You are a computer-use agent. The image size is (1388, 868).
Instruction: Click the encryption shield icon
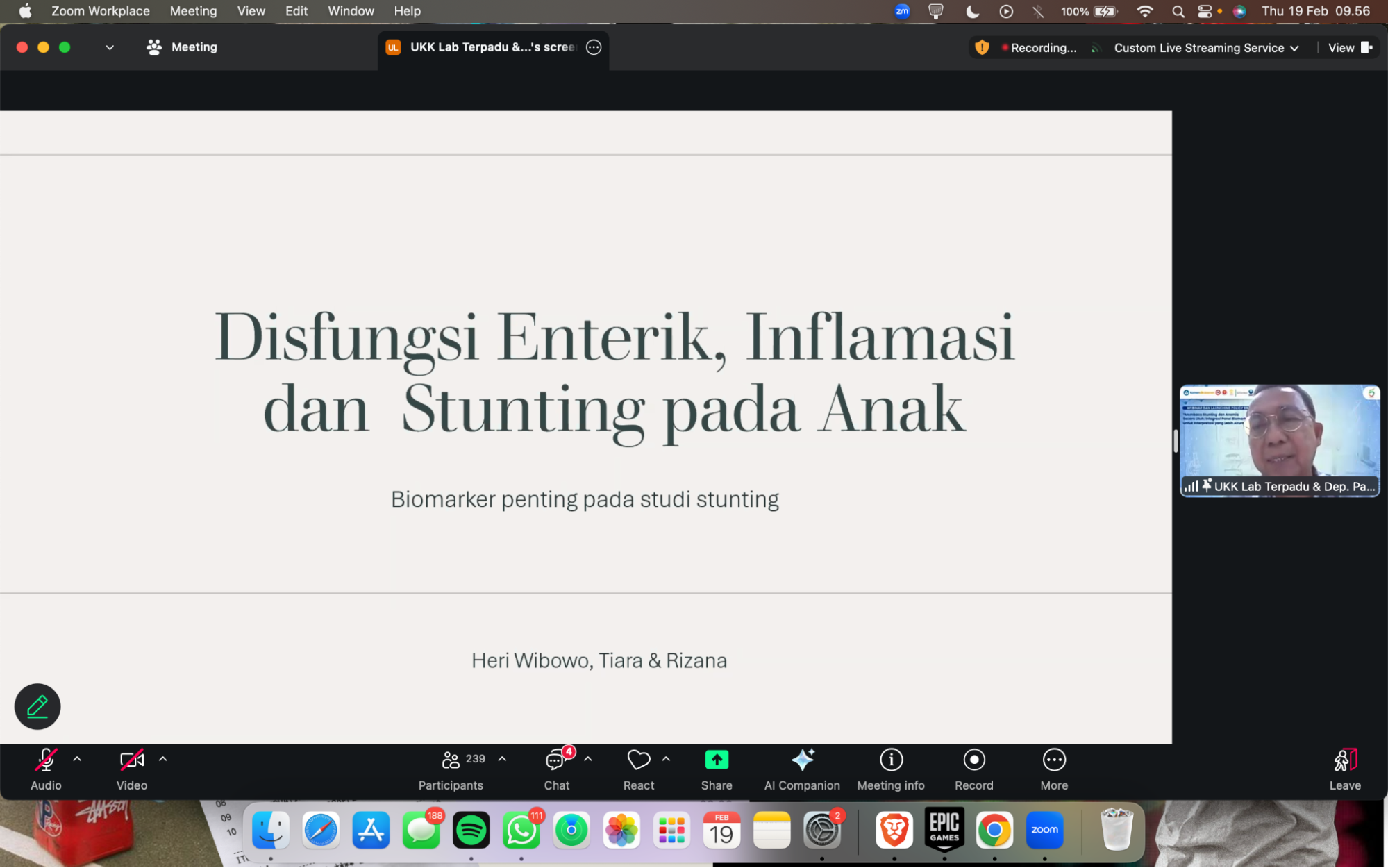tap(982, 47)
